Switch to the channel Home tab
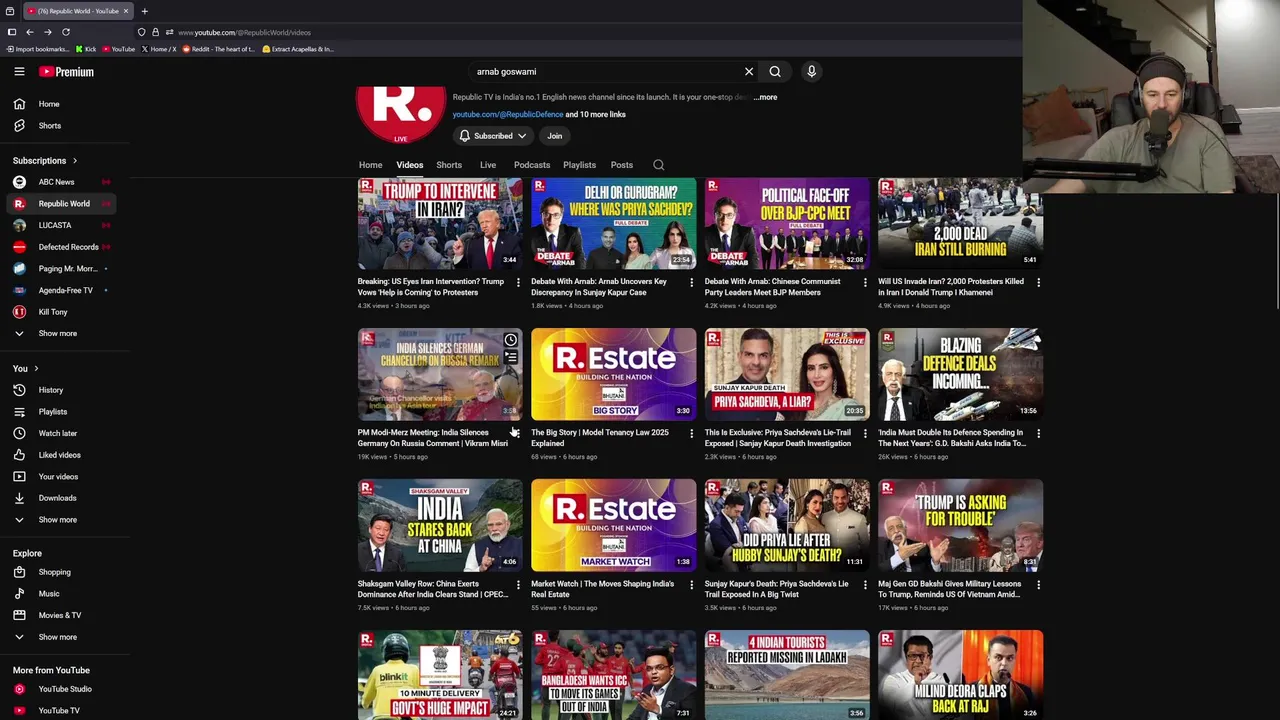 pyautogui.click(x=370, y=165)
